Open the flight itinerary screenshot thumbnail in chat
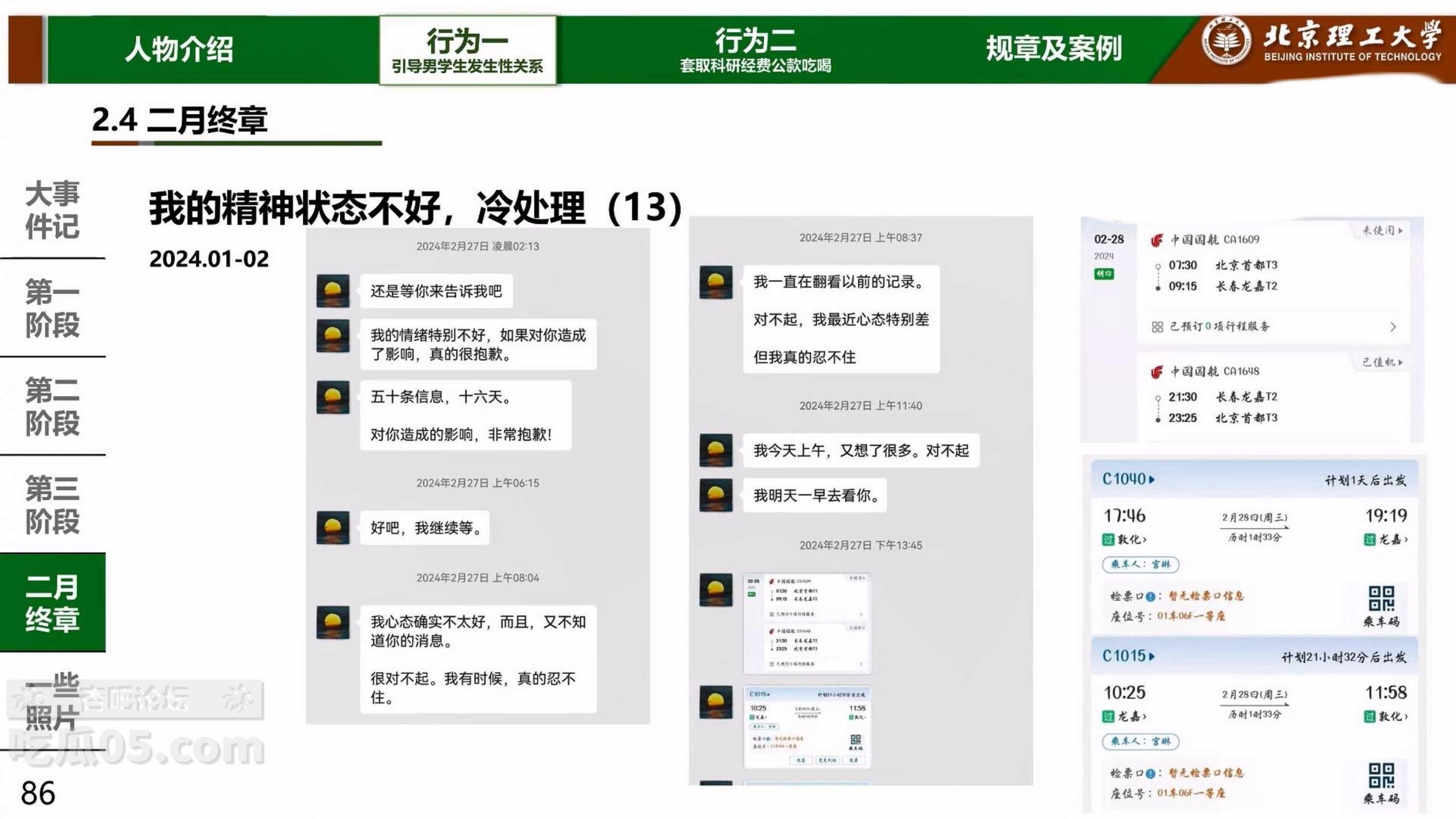The width and height of the screenshot is (1456, 819). [x=807, y=623]
